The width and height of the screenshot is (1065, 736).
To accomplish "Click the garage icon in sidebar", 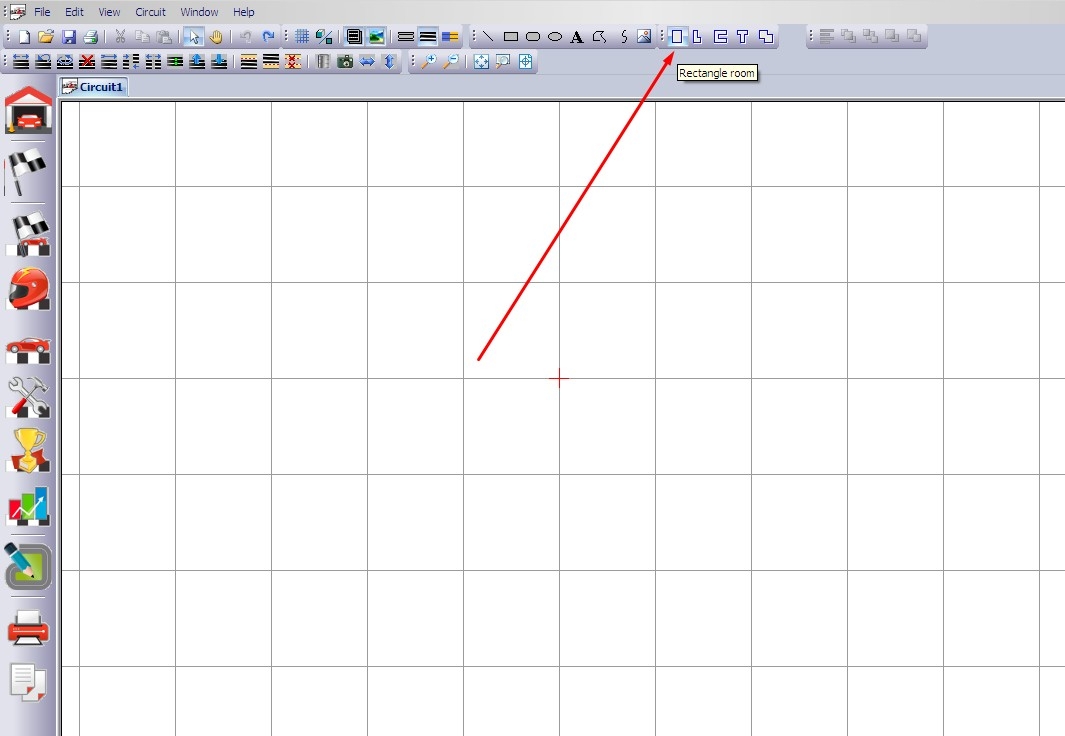I will click(x=28, y=110).
